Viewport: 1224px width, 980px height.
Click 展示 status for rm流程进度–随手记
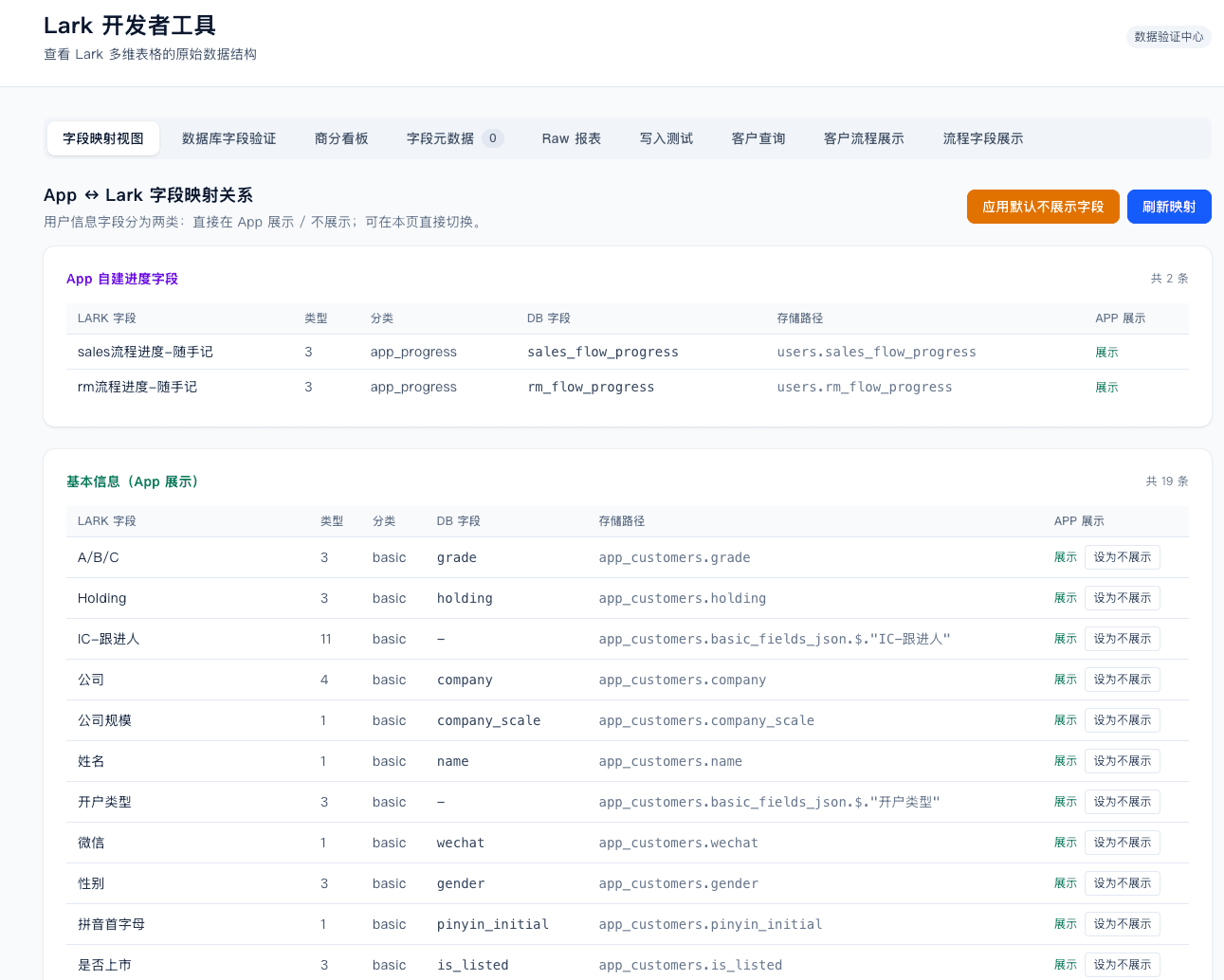click(1106, 388)
